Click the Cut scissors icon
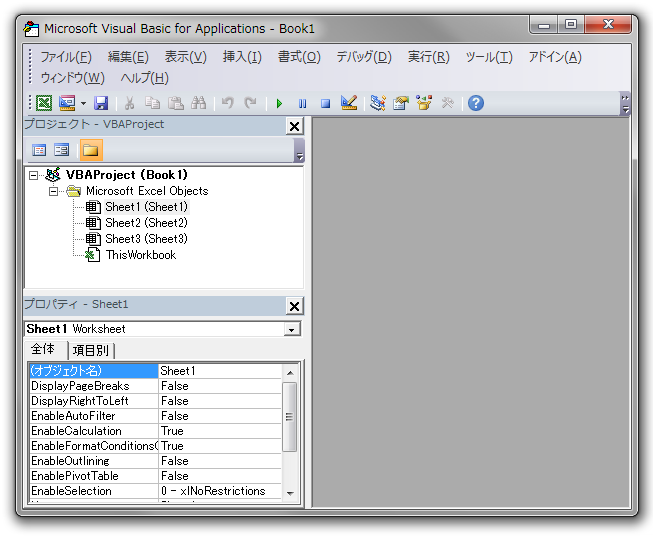 pos(130,103)
